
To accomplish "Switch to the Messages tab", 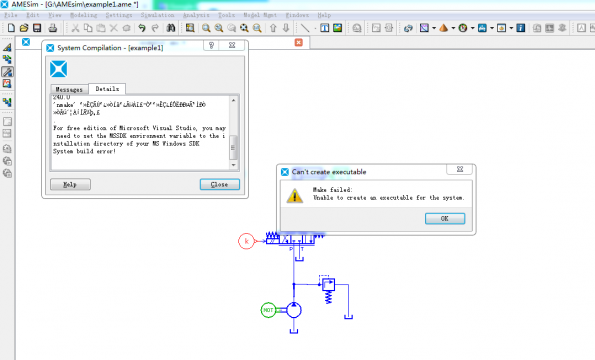I will [69, 90].
